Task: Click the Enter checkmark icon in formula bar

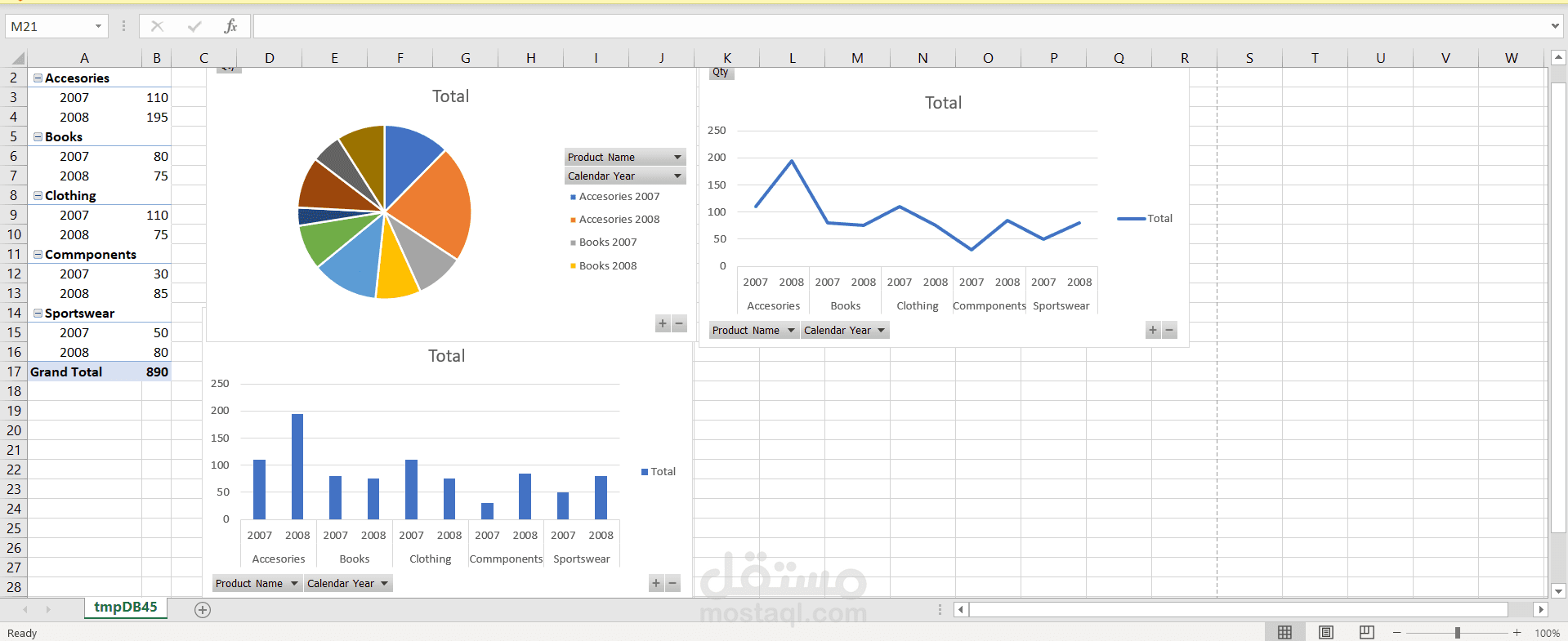Action: click(x=194, y=26)
